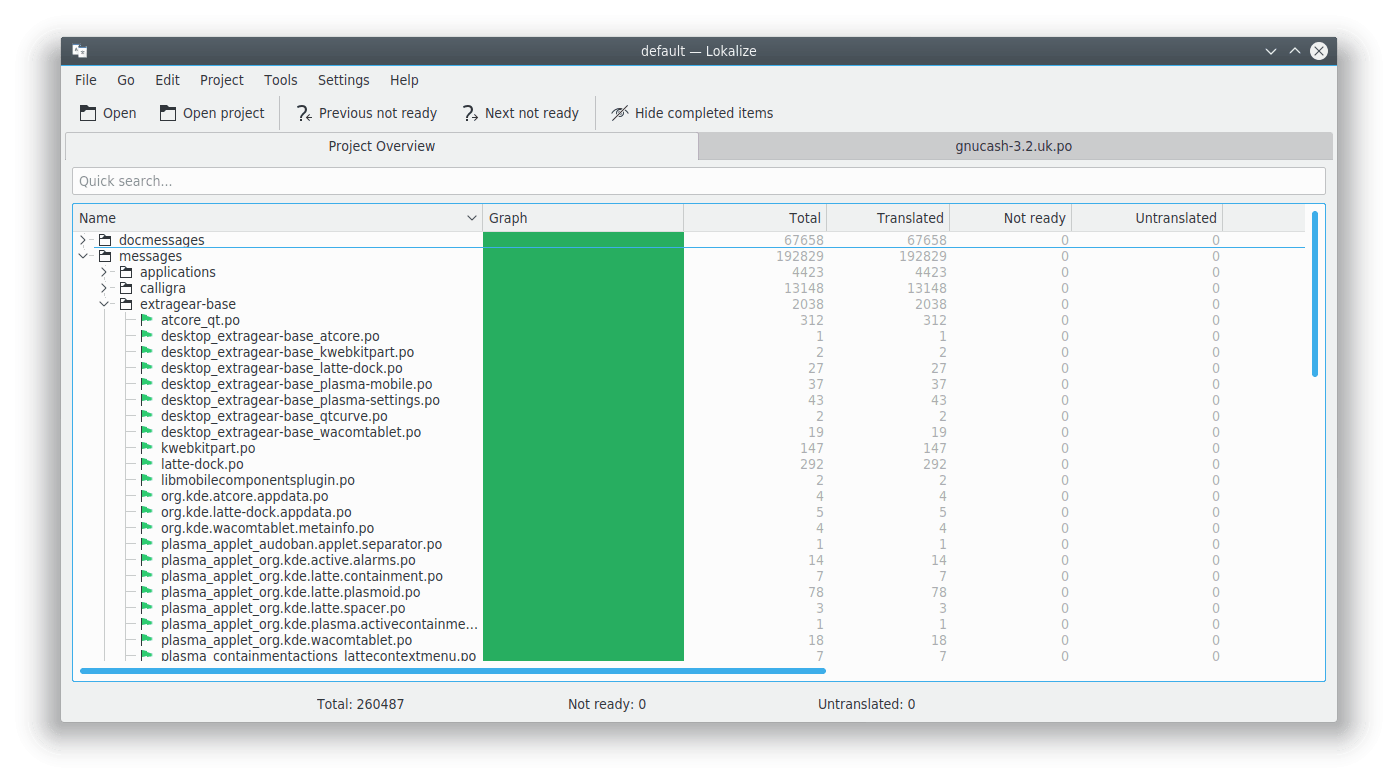Open the Tools menu

coord(281,80)
